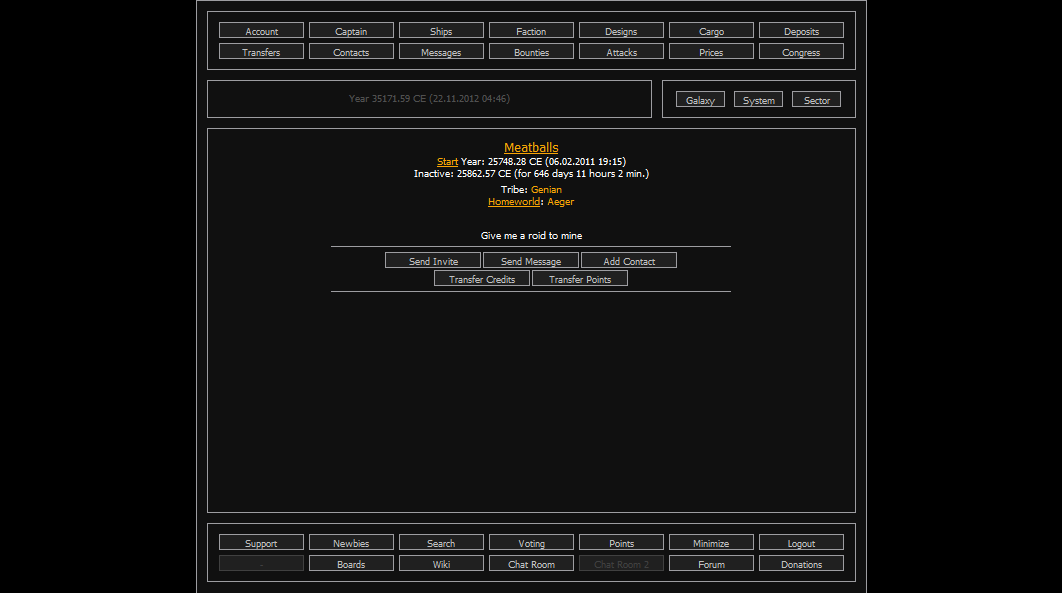The image size is (1062, 593).
Task: Follow the Homeworld link
Action: point(513,202)
